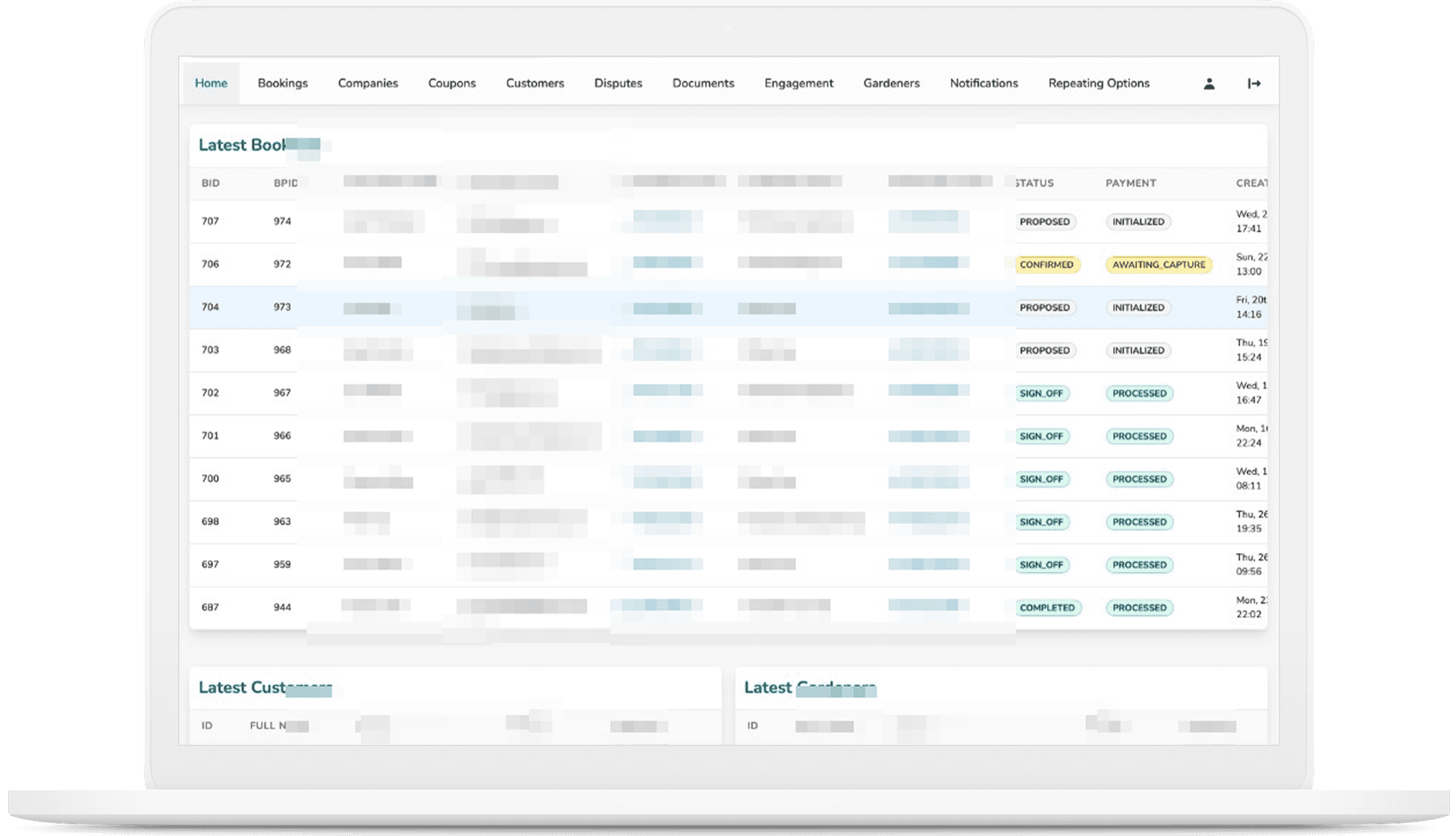Go to the Gardeners section
1456x836 pixels.
[x=891, y=83]
